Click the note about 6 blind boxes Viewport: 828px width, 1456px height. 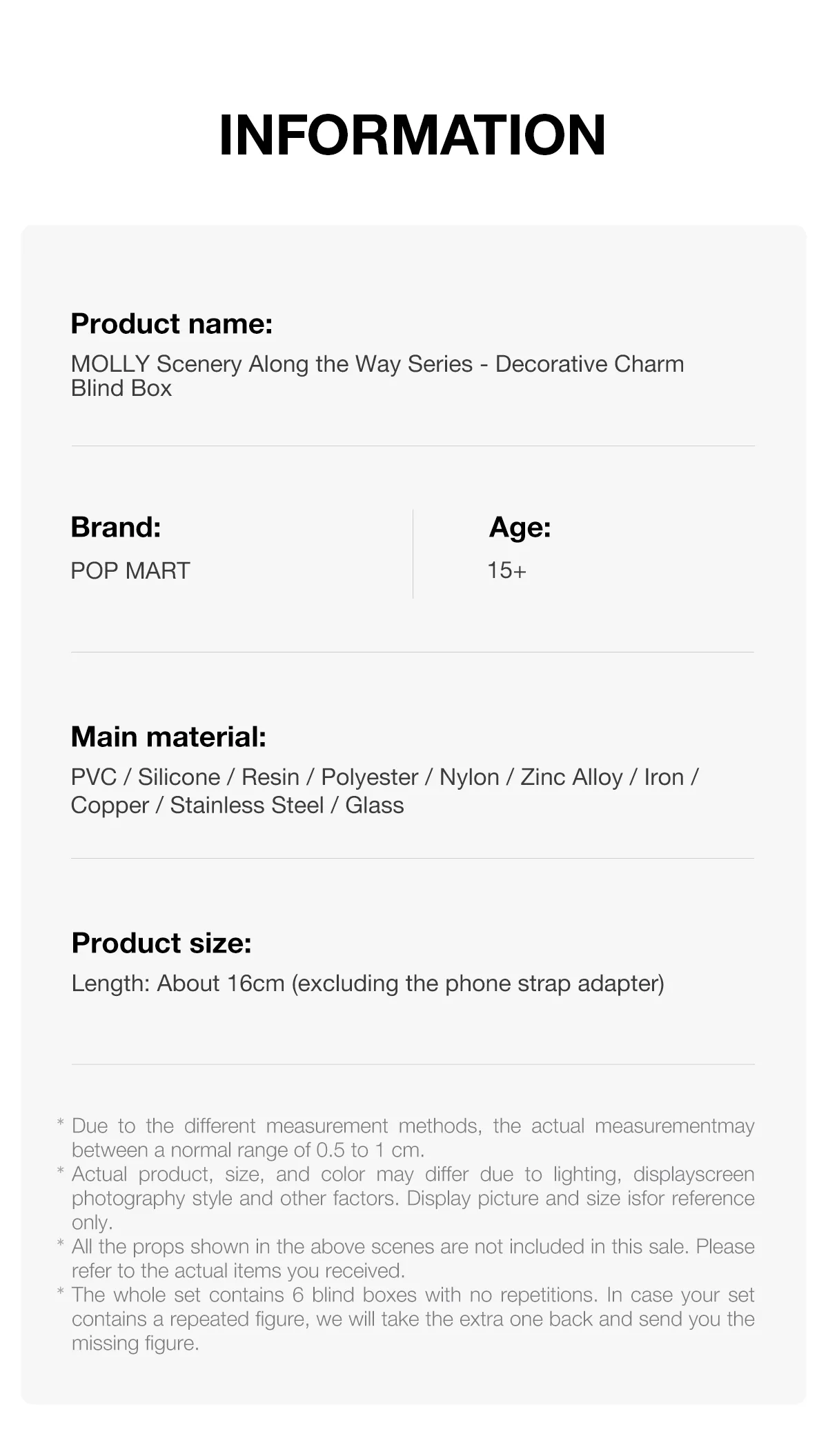click(413, 1295)
